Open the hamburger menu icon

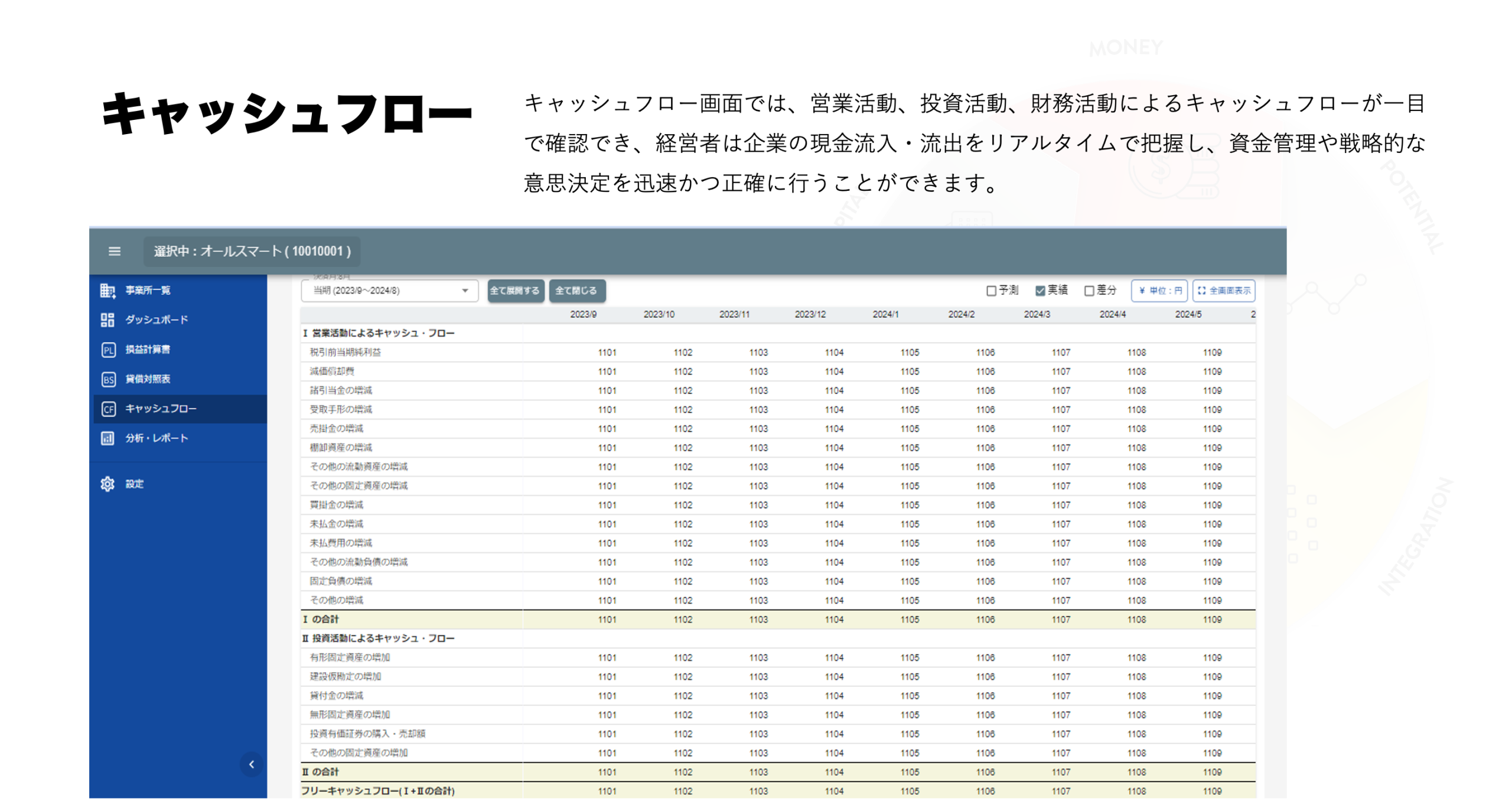point(114,250)
